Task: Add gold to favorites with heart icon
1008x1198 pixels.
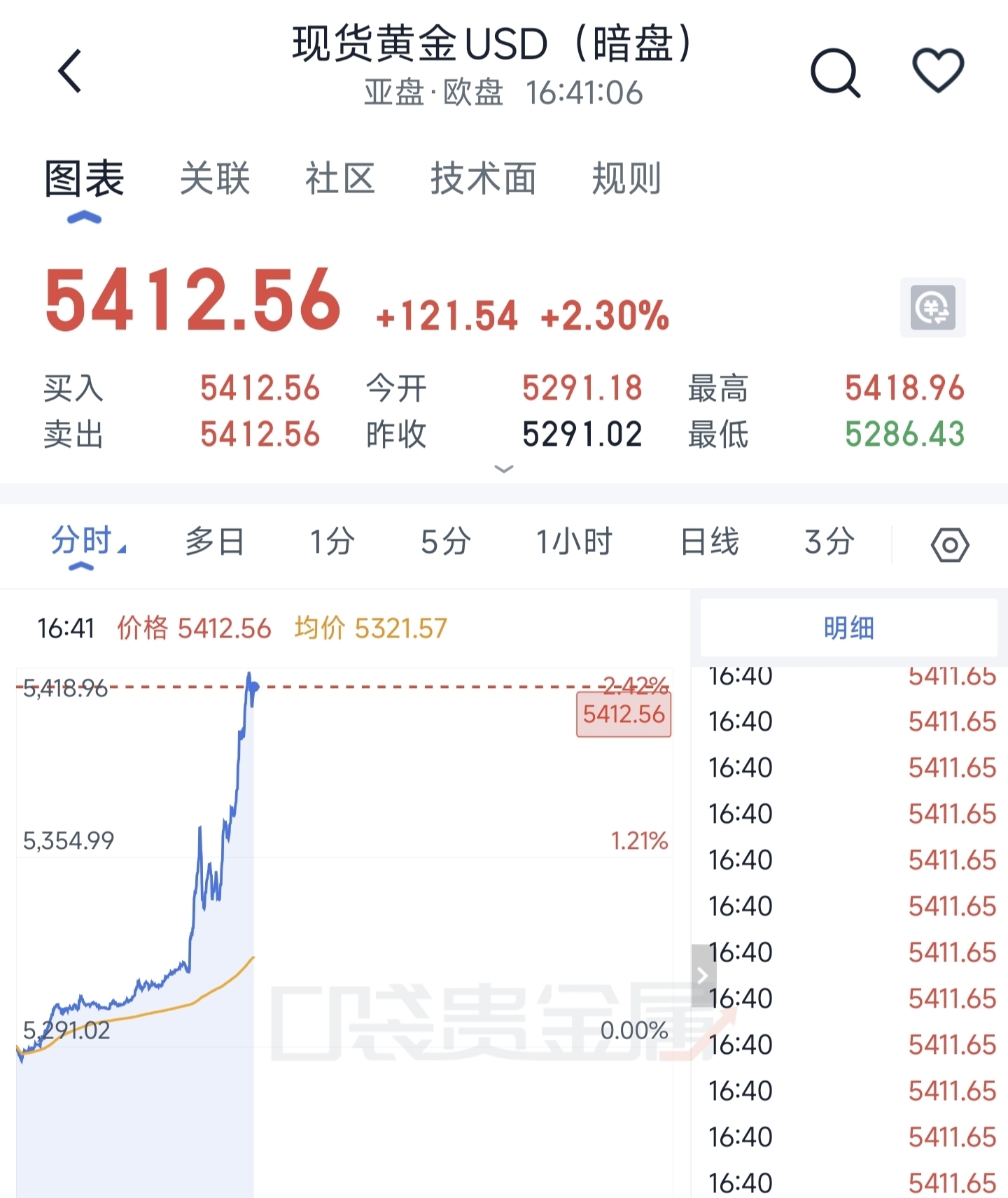Action: tap(938, 71)
